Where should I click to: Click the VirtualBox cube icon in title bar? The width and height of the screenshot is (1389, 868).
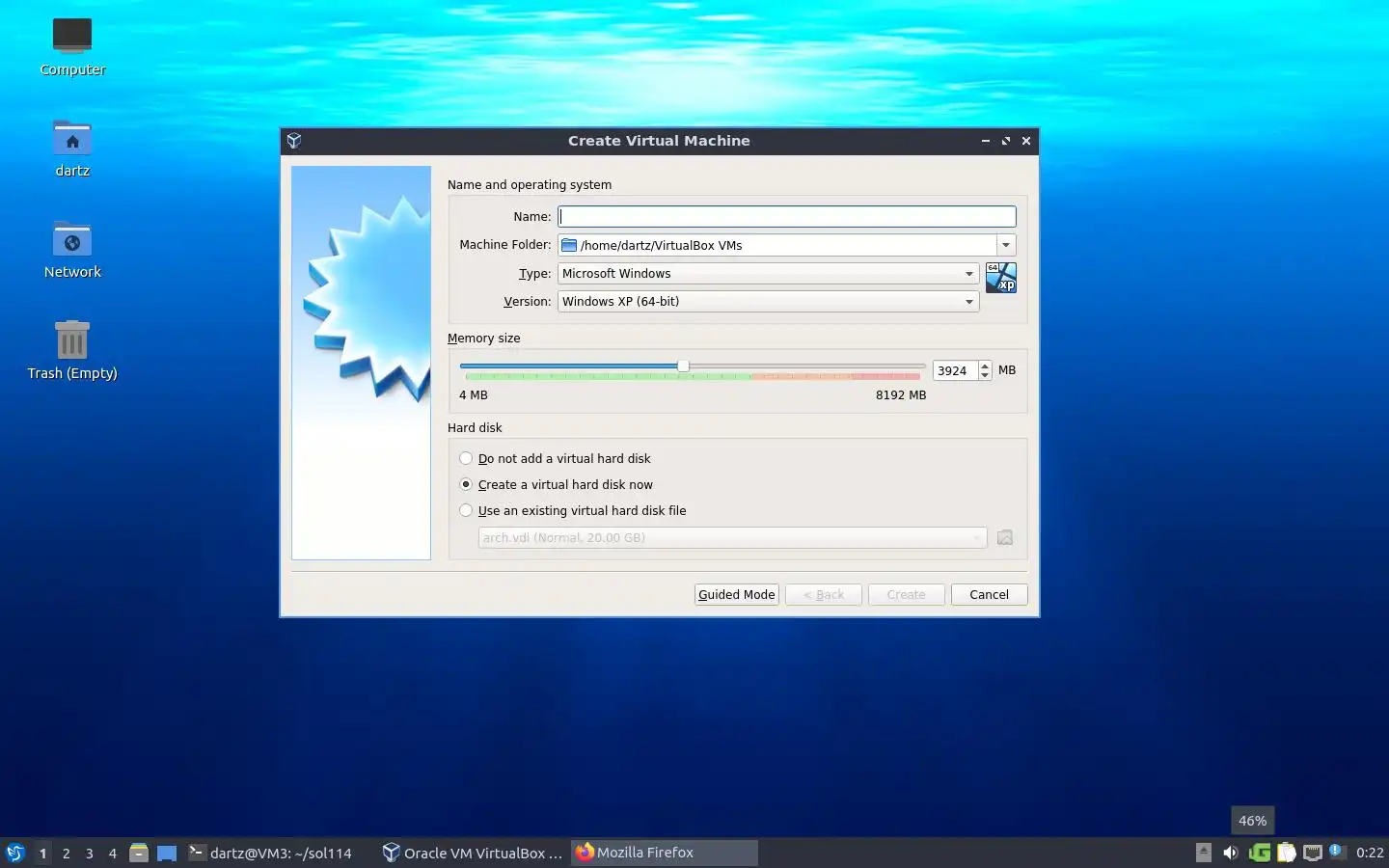pos(294,141)
